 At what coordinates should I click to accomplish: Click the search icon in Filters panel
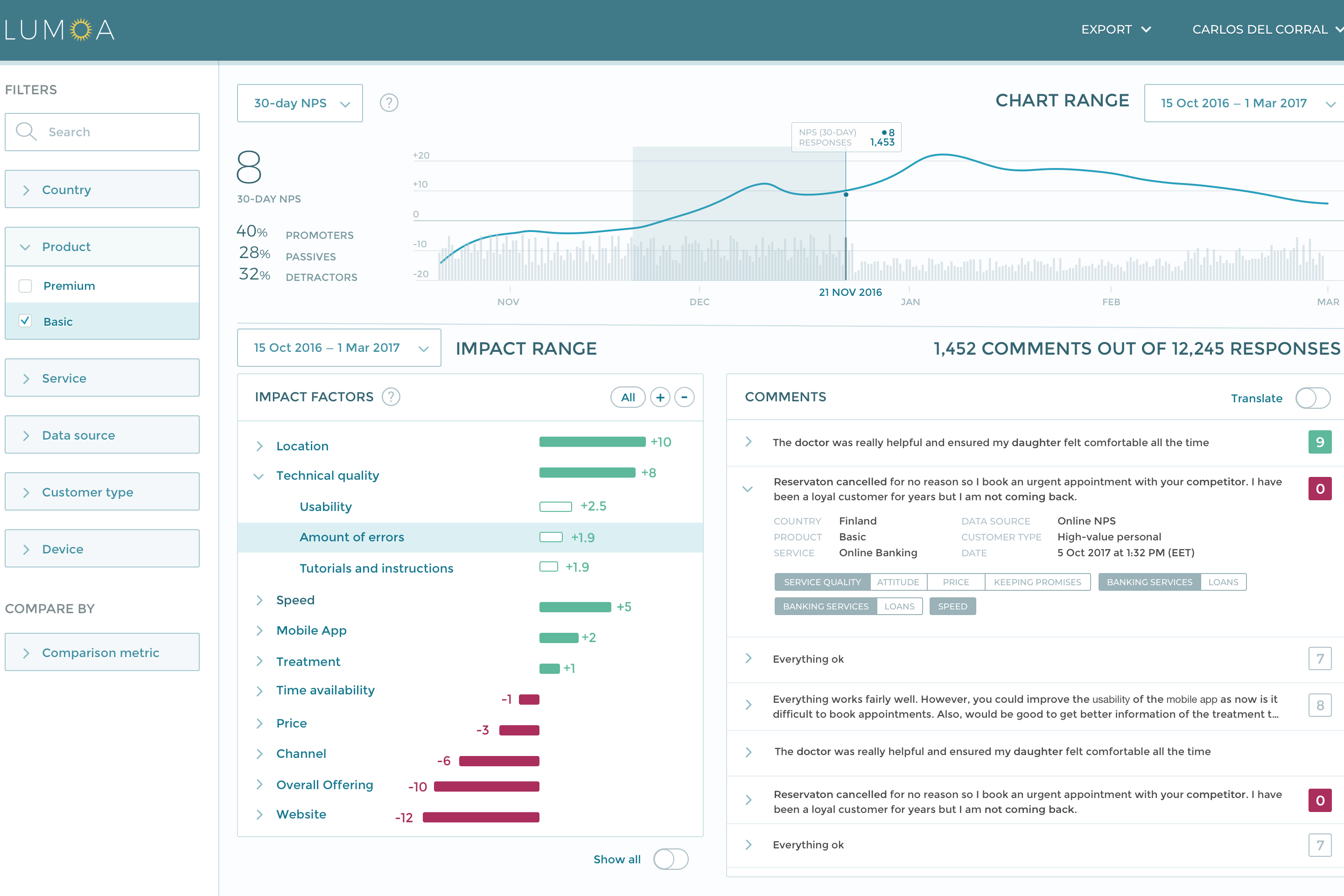coord(26,132)
